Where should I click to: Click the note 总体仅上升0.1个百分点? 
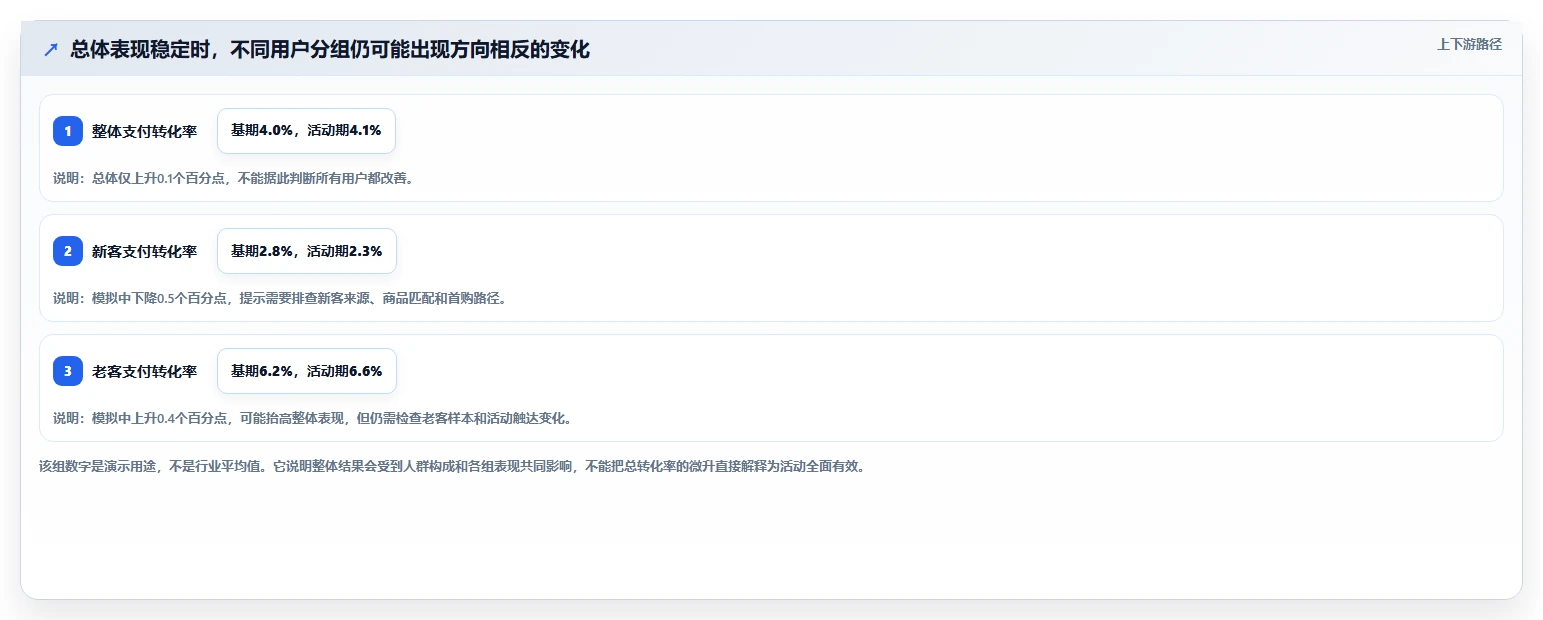pyautogui.click(x=159, y=179)
